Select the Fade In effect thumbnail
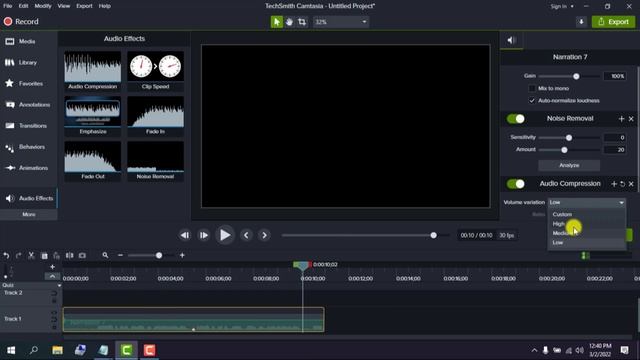Image resolution: width=640 pixels, height=360 pixels. tap(156, 116)
